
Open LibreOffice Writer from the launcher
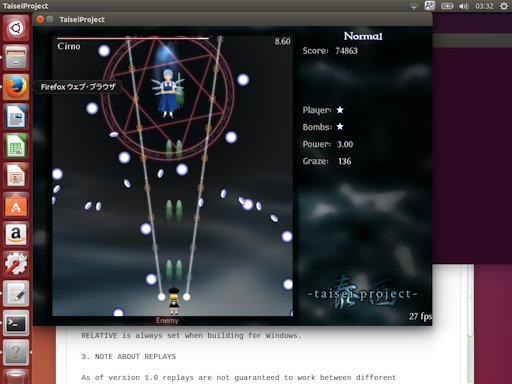coord(16,116)
